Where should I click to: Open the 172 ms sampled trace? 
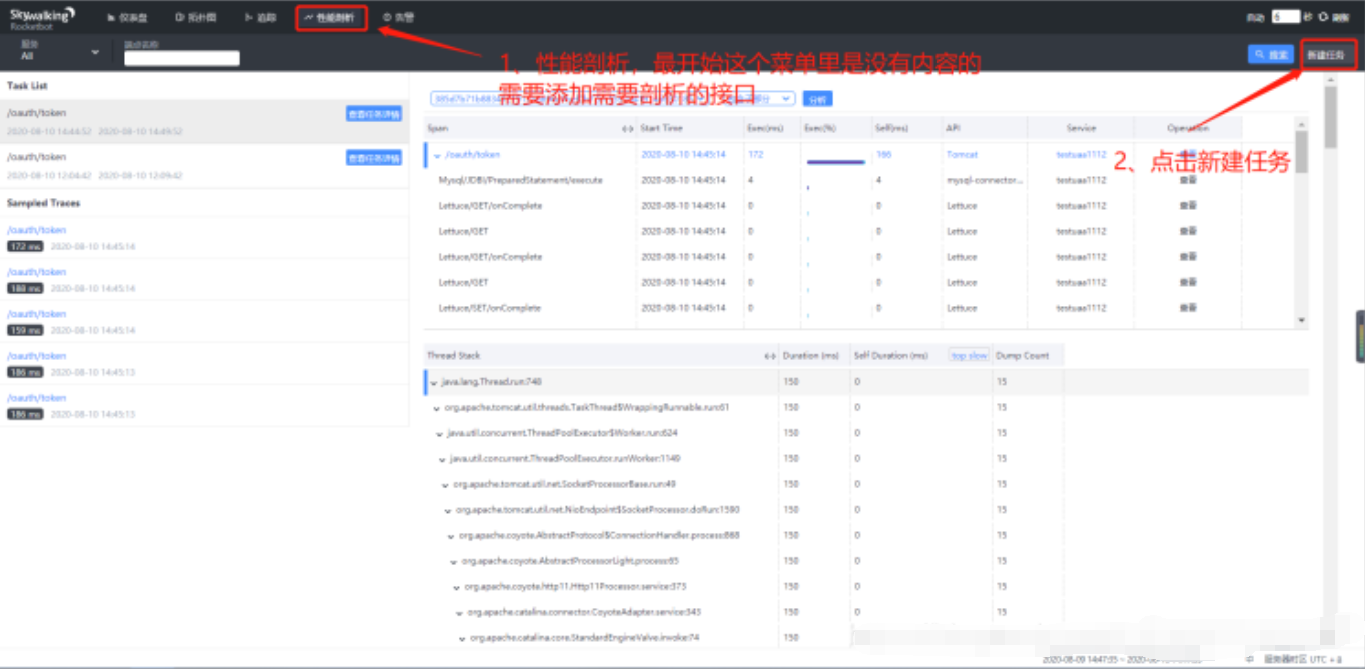click(x=204, y=238)
